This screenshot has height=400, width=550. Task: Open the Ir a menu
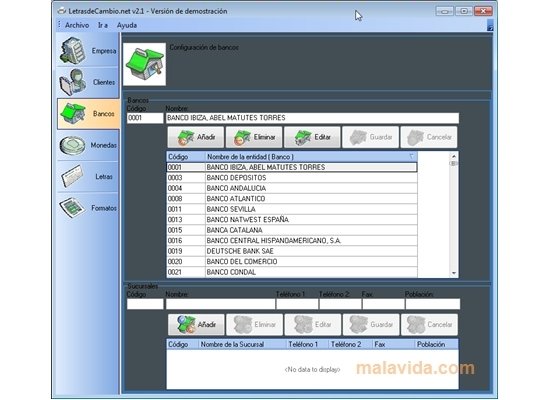pos(102,25)
